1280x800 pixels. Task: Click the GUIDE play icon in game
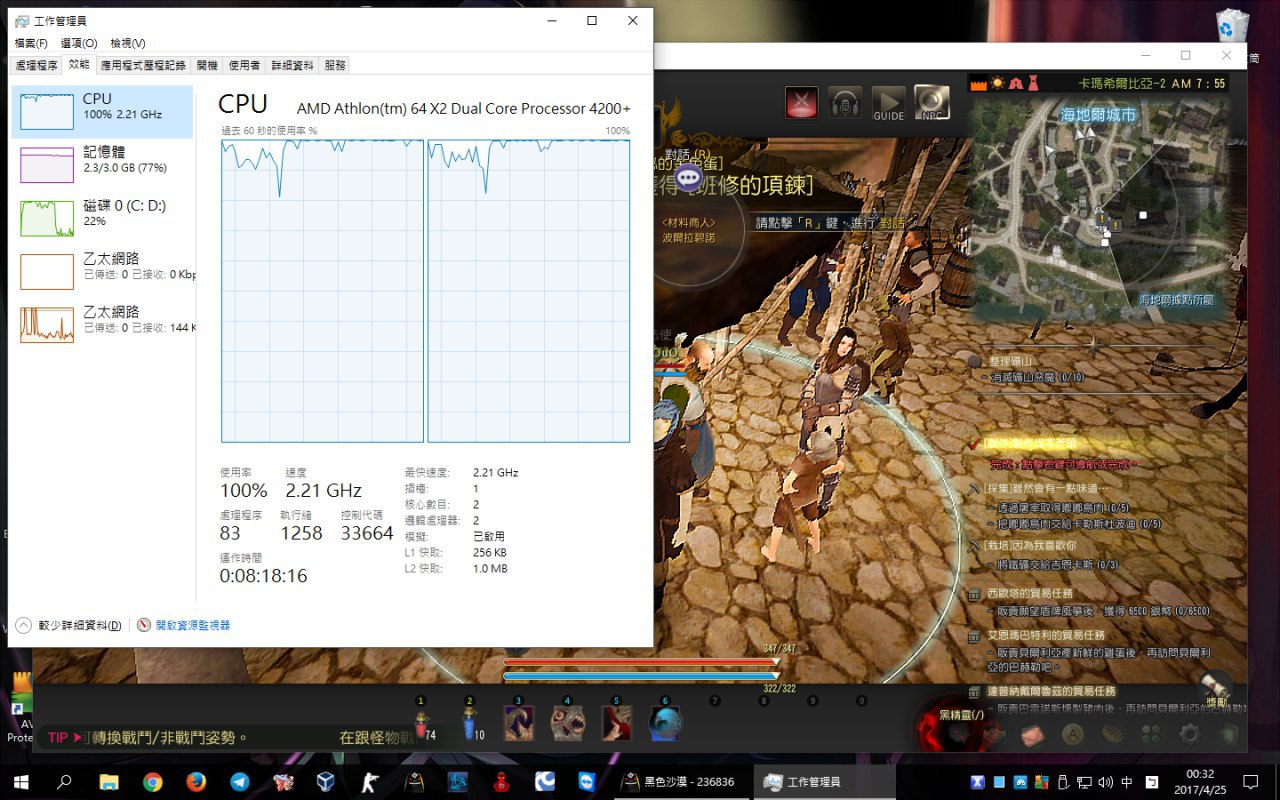pyautogui.click(x=888, y=102)
